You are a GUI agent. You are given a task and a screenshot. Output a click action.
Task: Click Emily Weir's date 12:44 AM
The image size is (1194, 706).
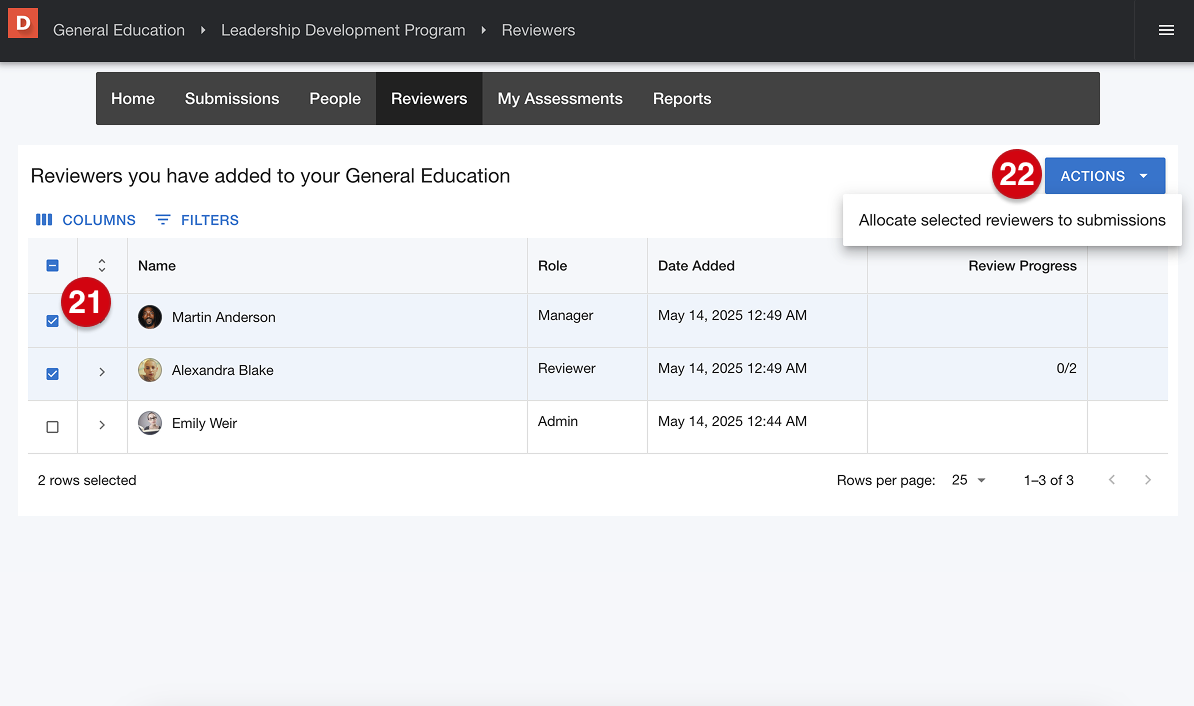(x=733, y=421)
